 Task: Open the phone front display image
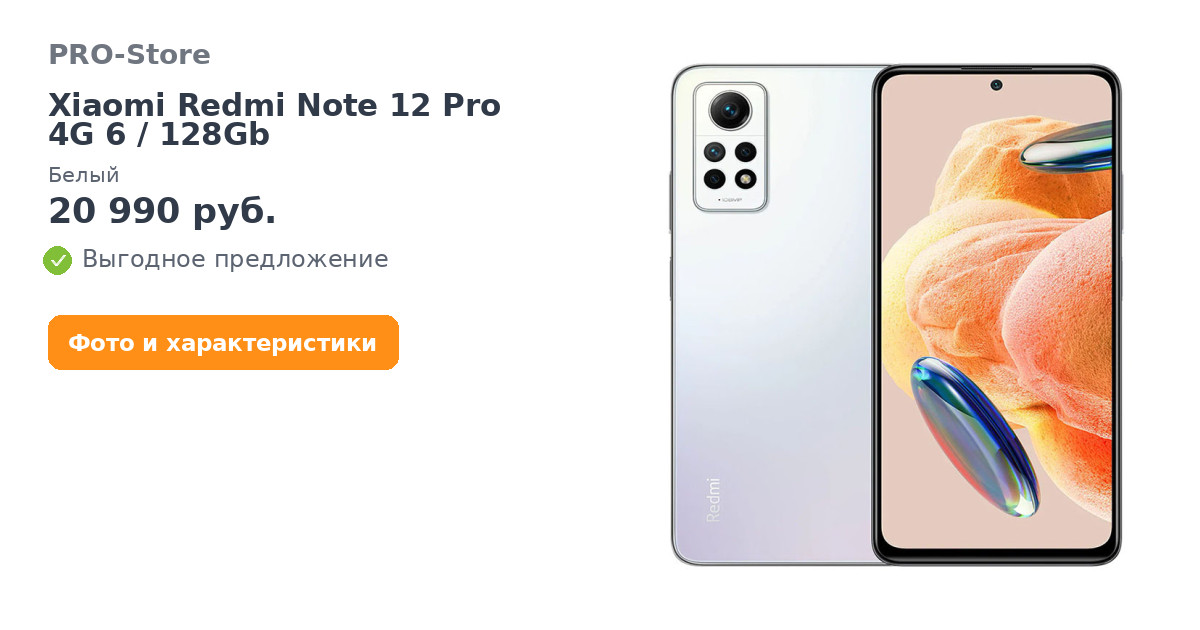click(x=997, y=315)
